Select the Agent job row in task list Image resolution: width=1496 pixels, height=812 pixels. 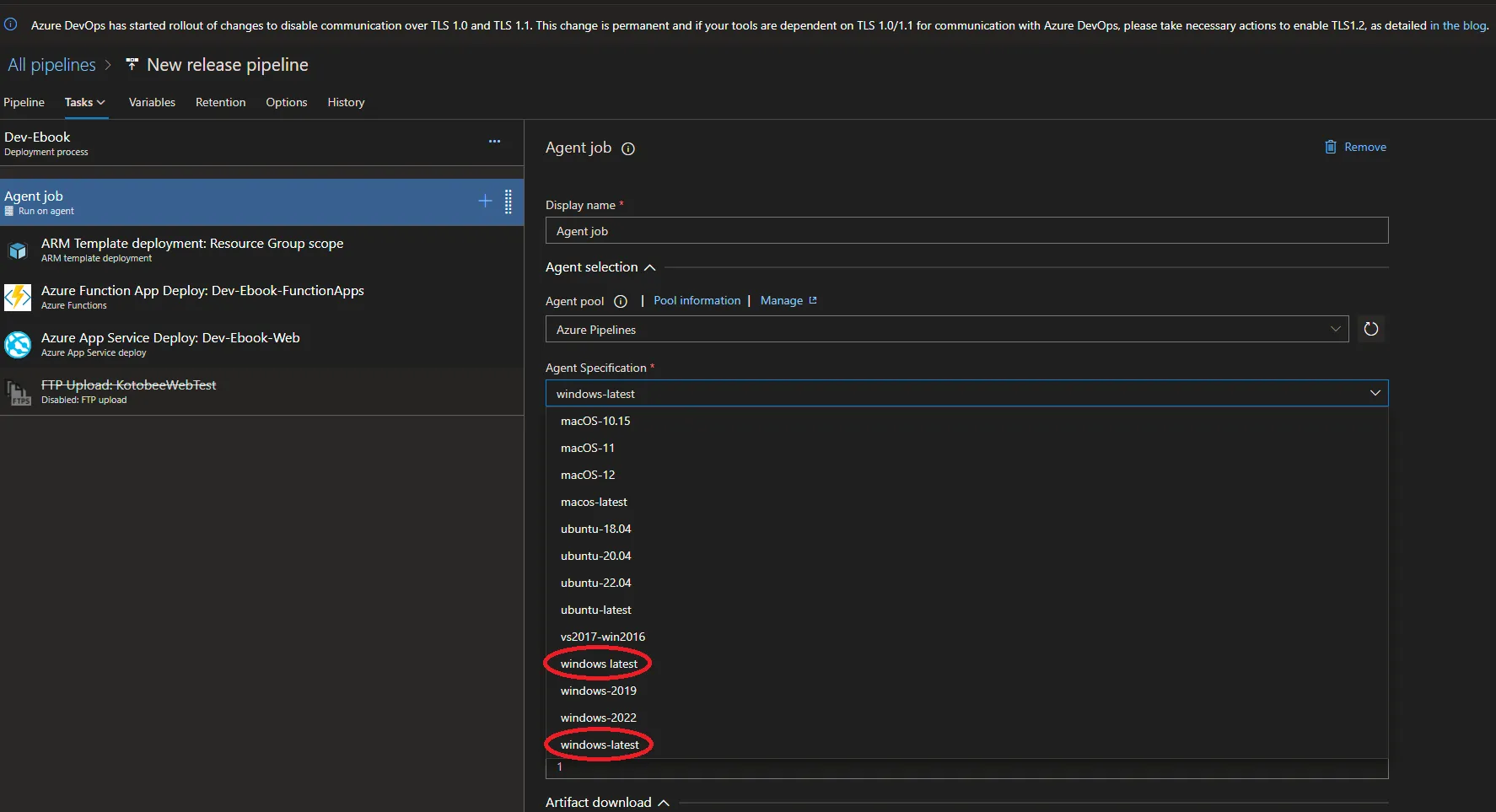(x=261, y=202)
